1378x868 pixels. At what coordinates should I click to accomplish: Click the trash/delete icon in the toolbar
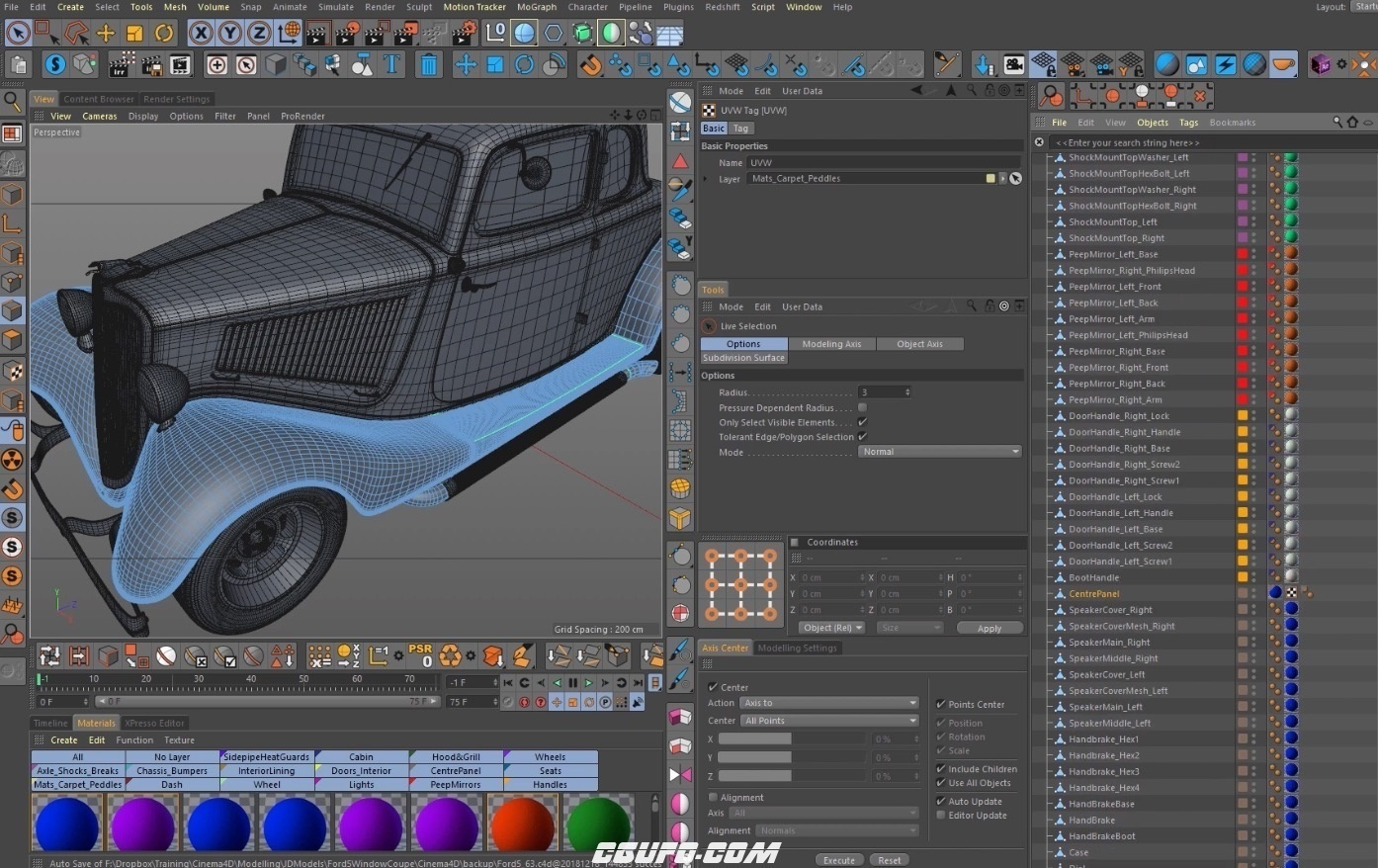coord(427,65)
